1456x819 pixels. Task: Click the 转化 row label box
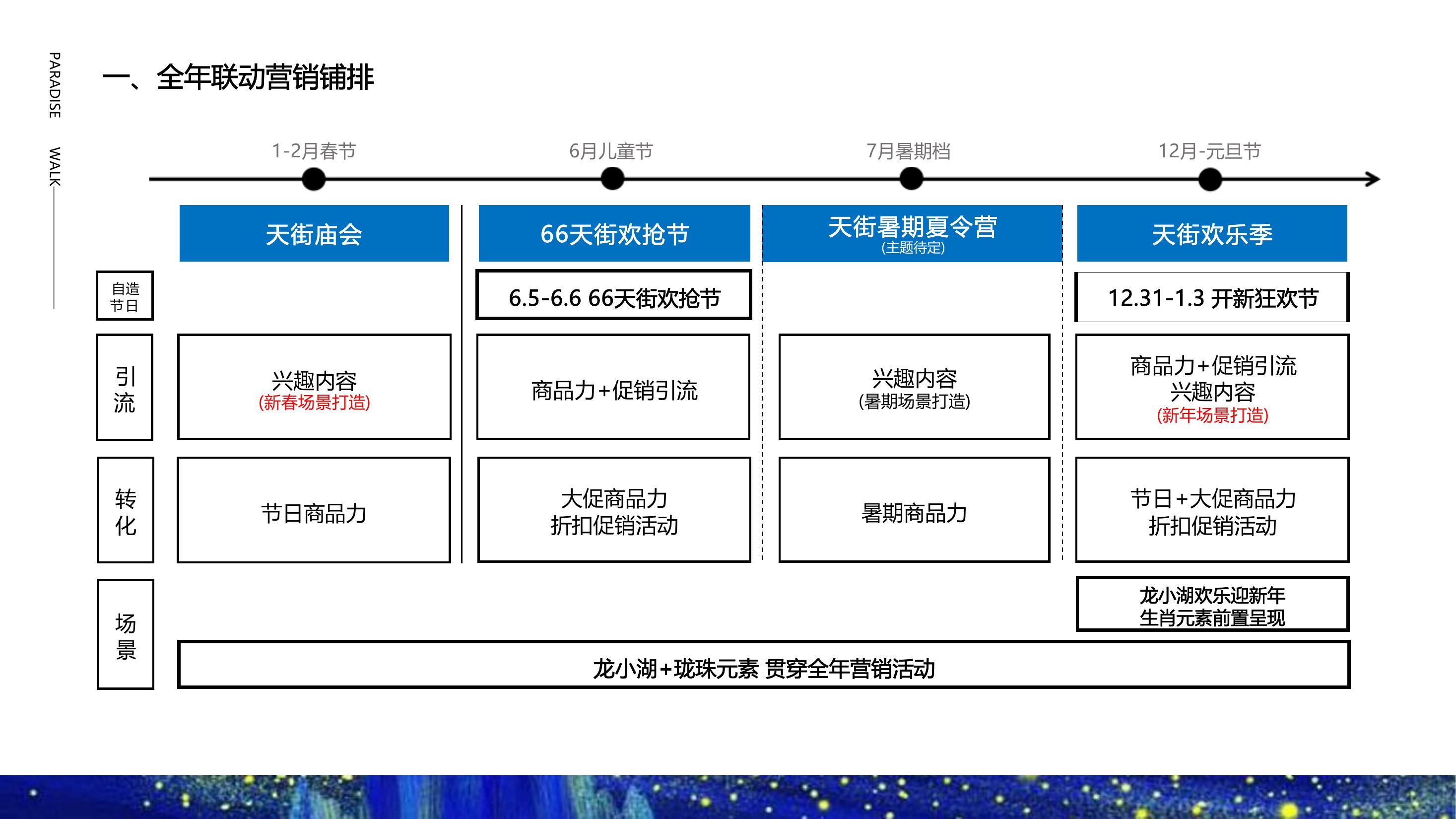click(126, 510)
